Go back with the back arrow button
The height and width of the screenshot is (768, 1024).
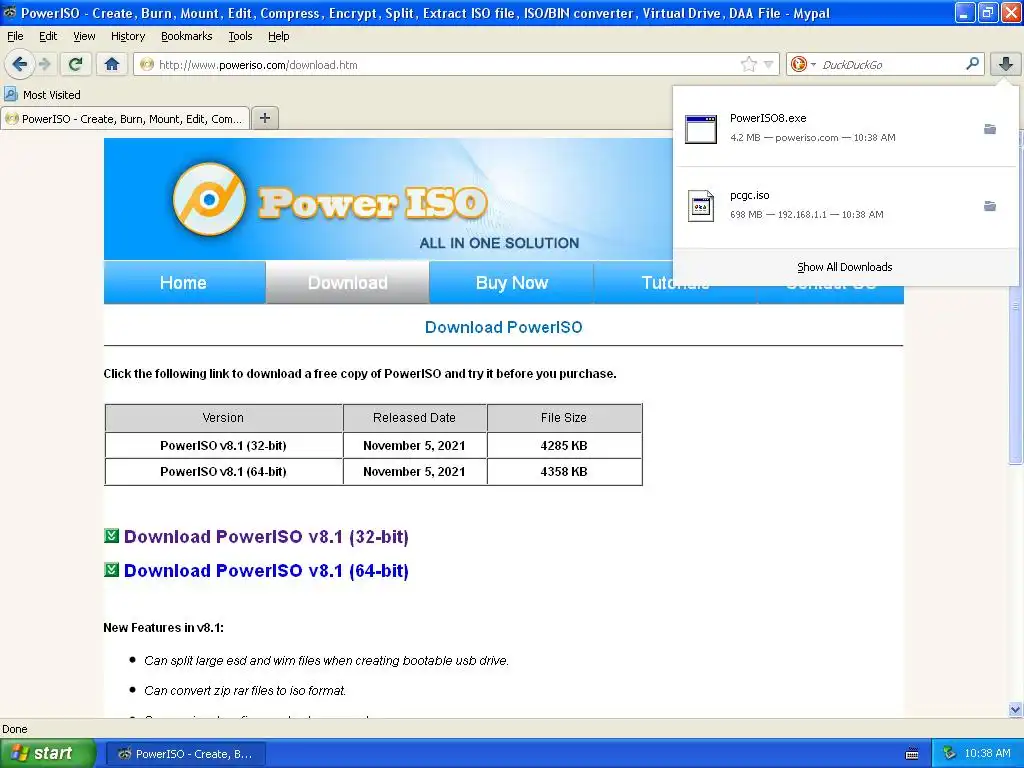20,64
